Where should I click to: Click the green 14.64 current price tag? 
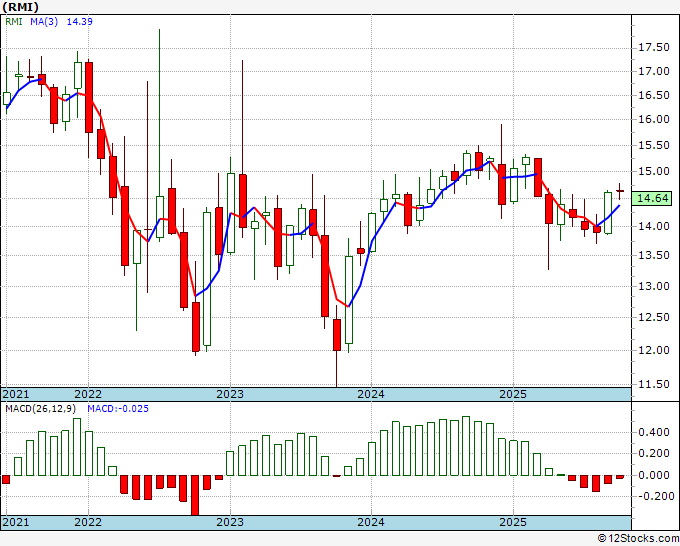pyautogui.click(x=654, y=198)
